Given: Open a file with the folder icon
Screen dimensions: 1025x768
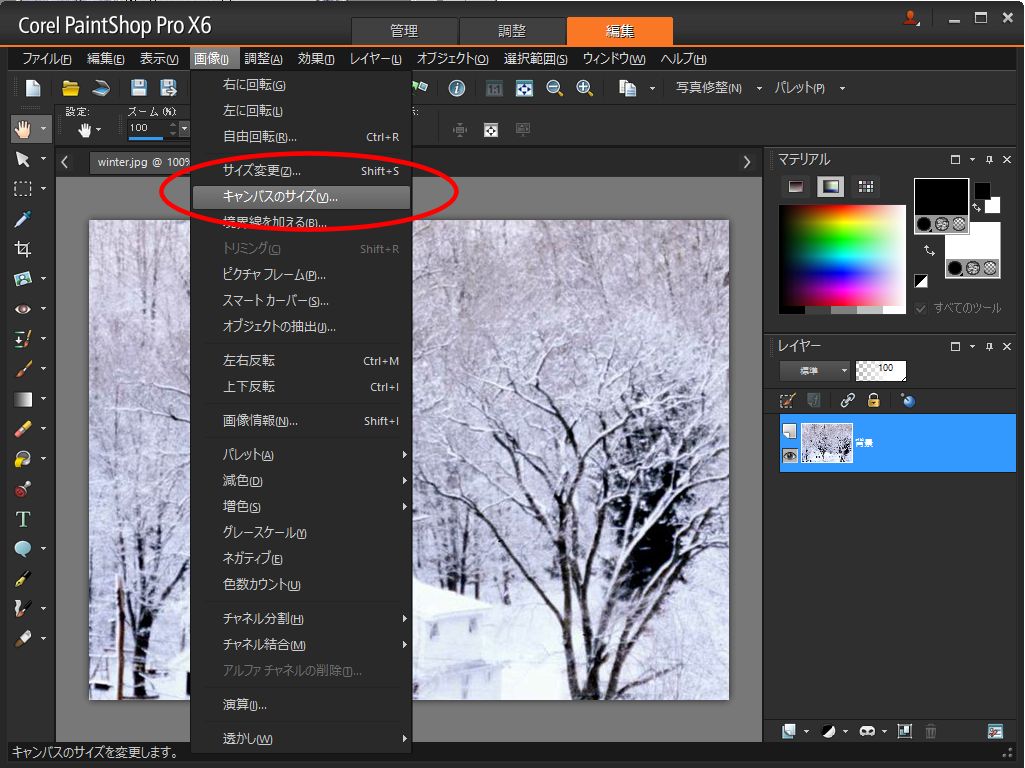Looking at the screenshot, I should [x=71, y=88].
